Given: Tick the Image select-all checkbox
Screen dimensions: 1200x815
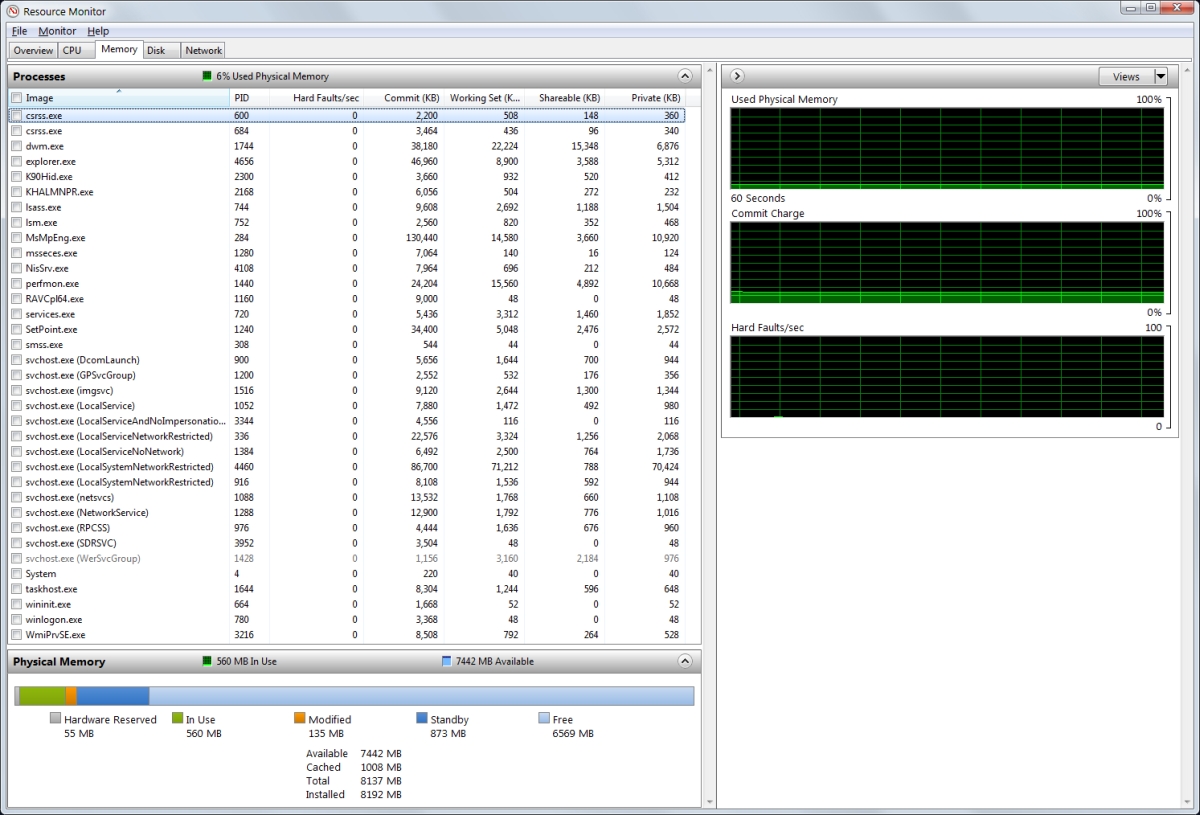Looking at the screenshot, I should [x=16, y=98].
